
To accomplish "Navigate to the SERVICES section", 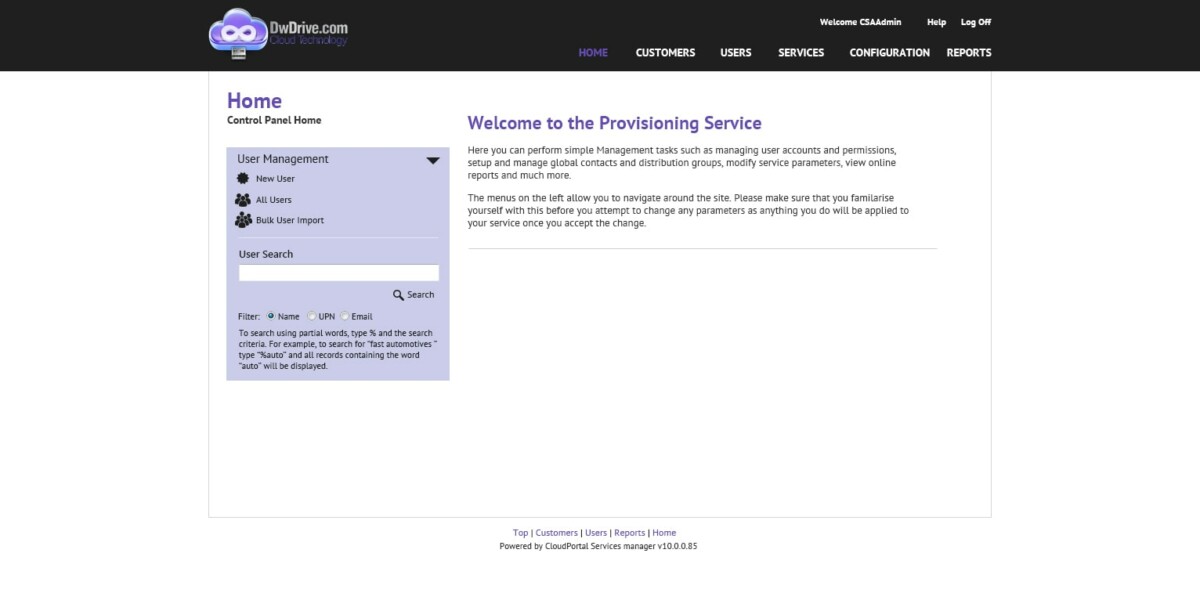I will (x=800, y=53).
